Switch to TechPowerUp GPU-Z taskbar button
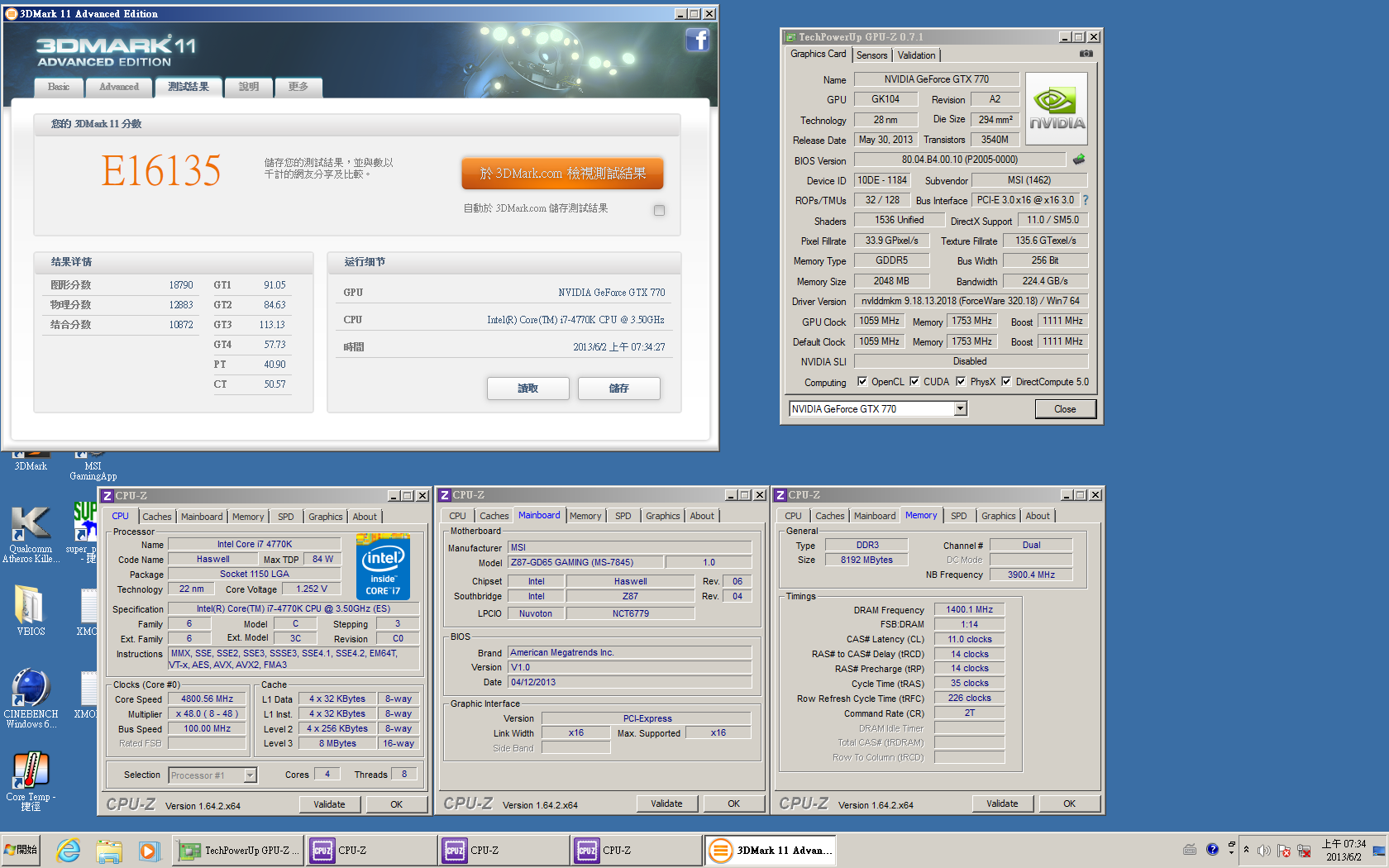This screenshot has height=868, width=1389. click(x=238, y=850)
